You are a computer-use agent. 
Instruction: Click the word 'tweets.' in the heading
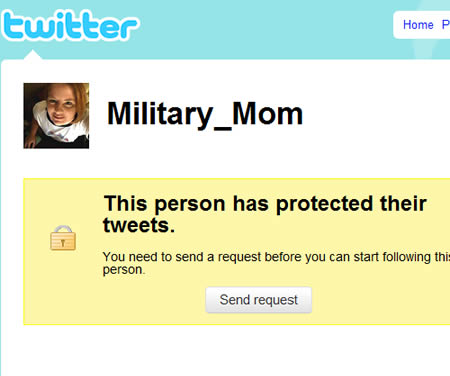click(139, 225)
